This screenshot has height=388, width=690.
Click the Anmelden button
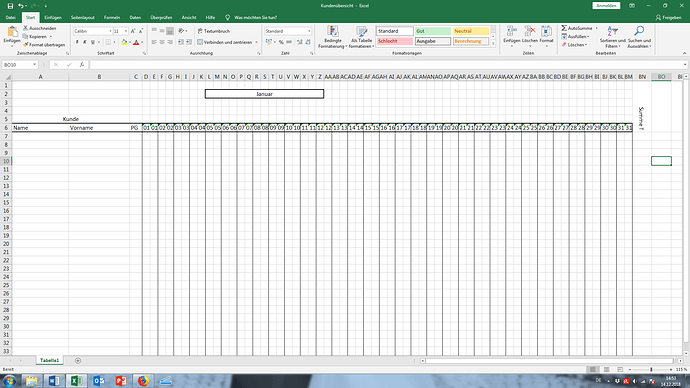click(606, 6)
